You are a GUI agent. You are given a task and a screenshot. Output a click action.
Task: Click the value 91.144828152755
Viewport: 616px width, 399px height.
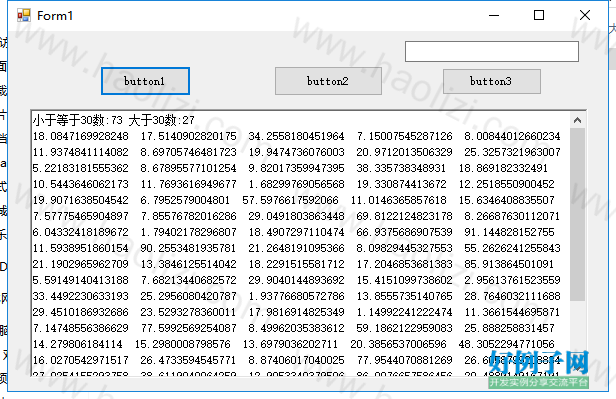click(x=509, y=232)
